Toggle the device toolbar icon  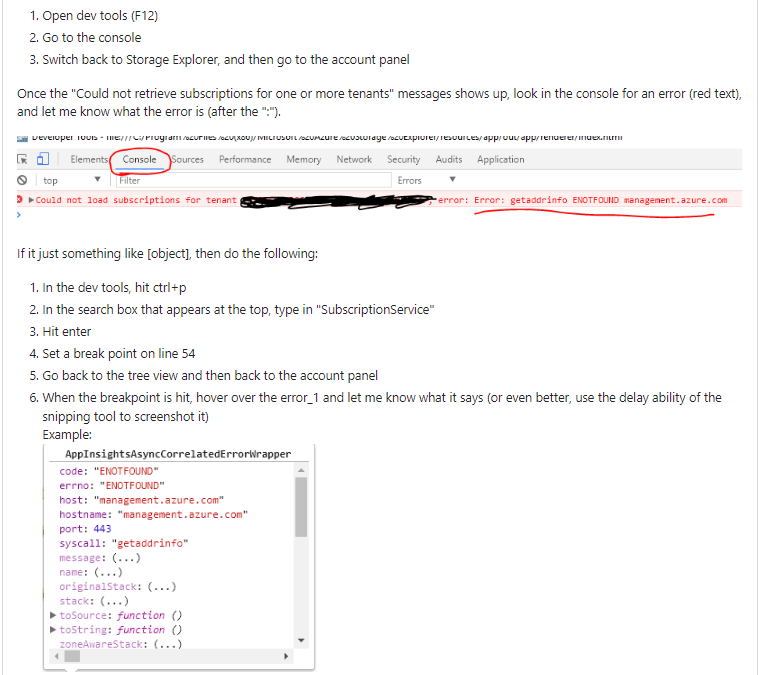[x=43, y=159]
